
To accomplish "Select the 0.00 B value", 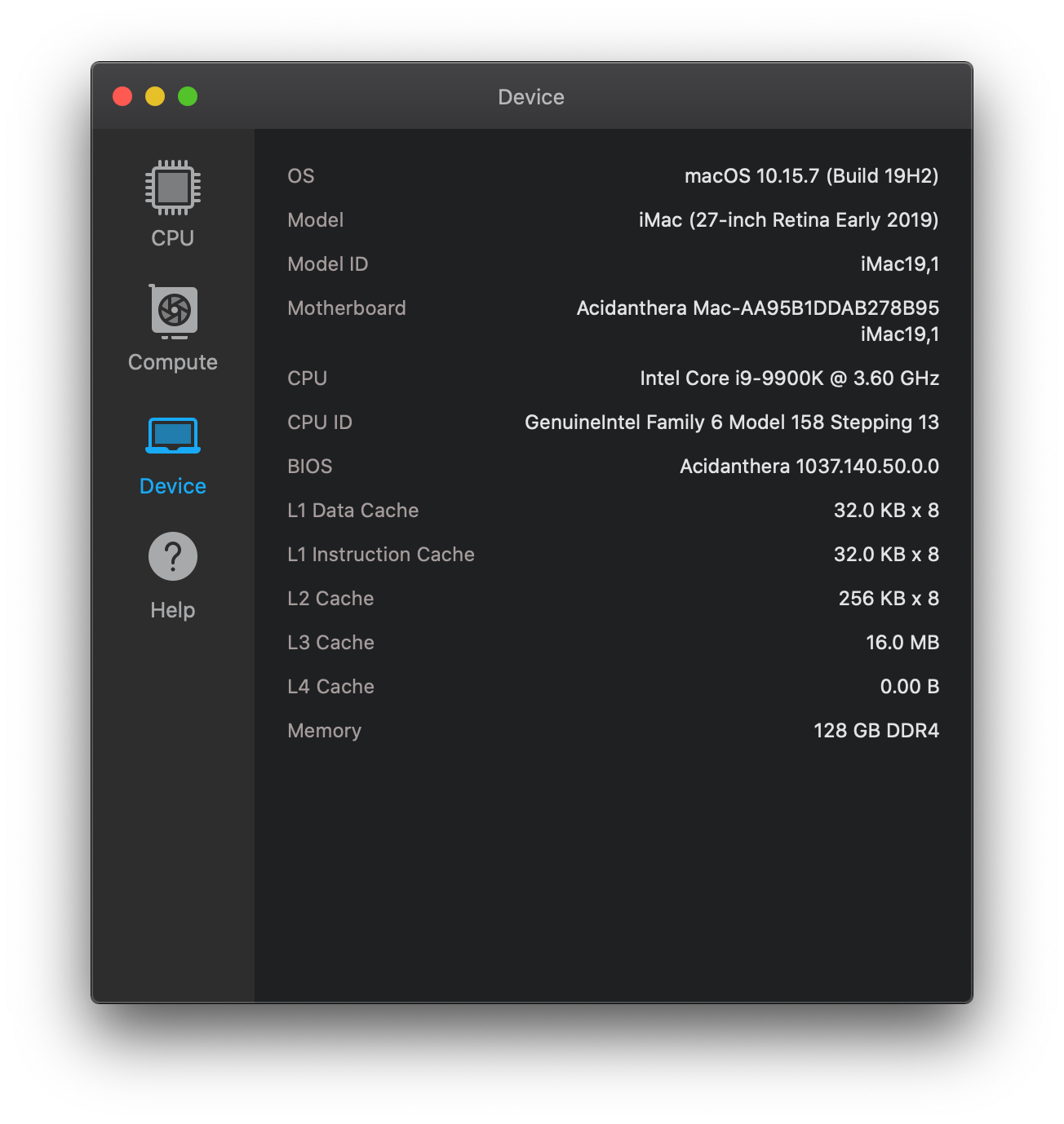I will (x=910, y=687).
